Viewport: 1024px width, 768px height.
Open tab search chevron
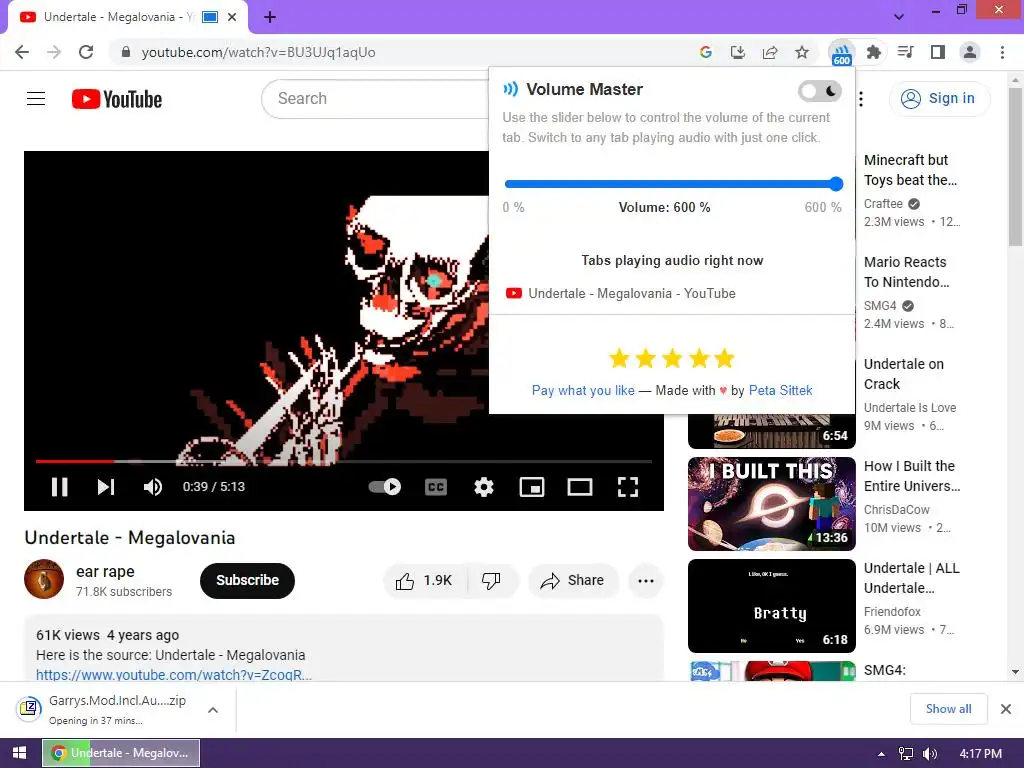[x=899, y=16]
